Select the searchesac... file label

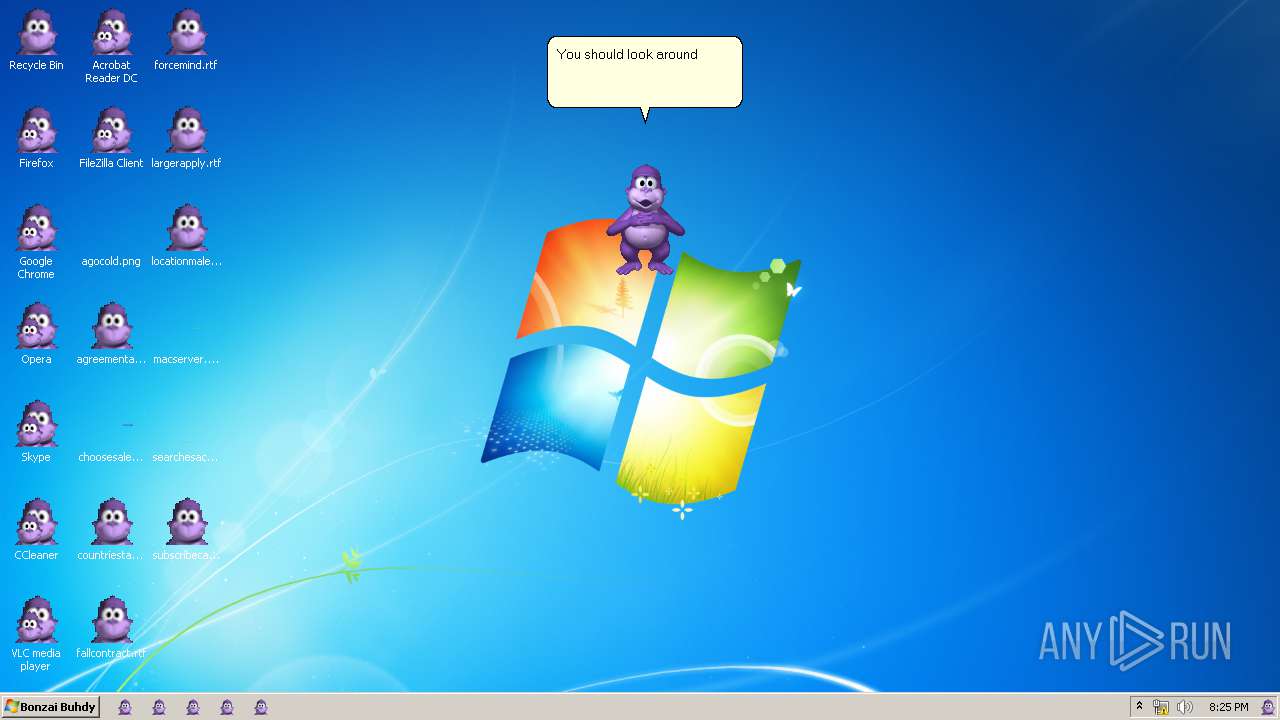pos(186,457)
